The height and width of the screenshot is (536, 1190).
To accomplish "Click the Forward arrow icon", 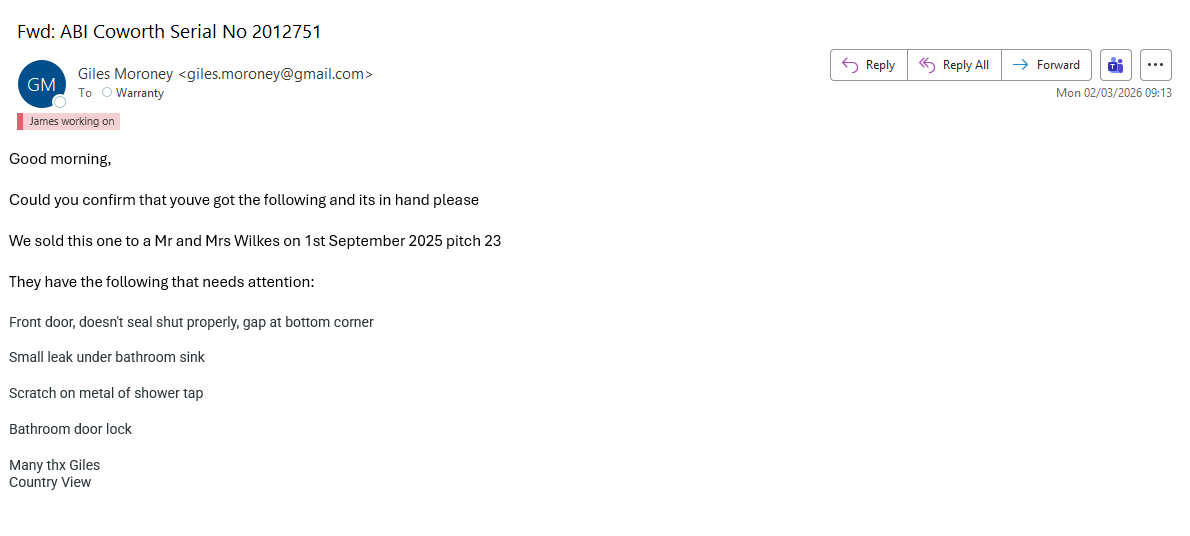I will click(1020, 65).
